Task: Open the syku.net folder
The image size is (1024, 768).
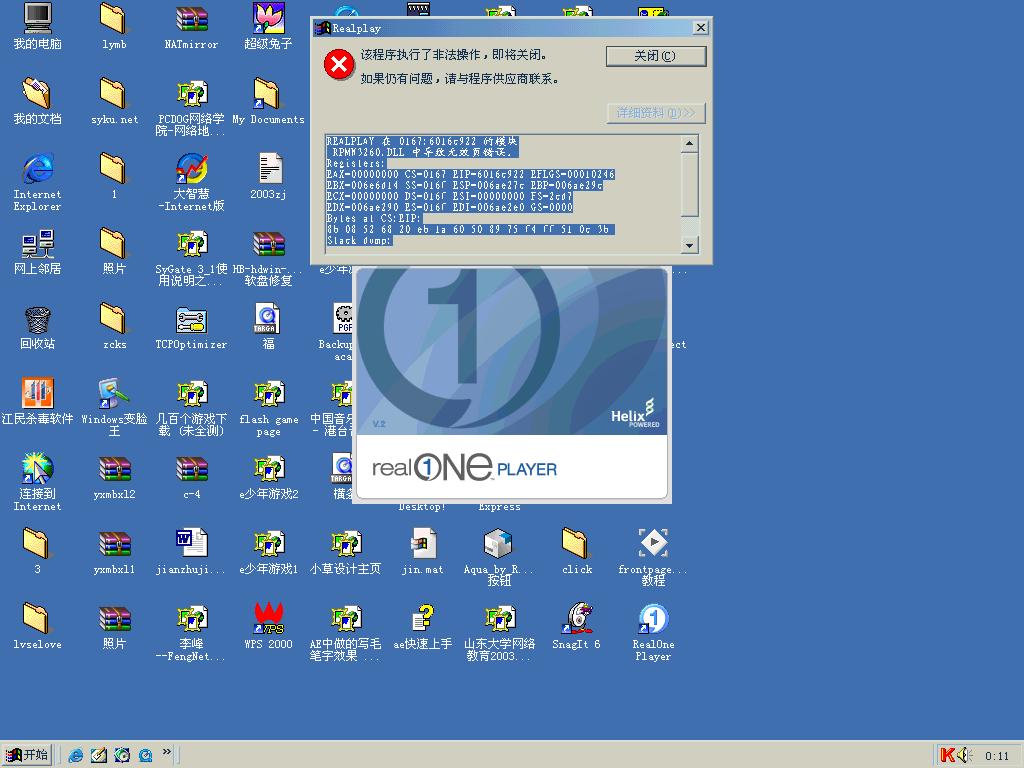Action: click(x=114, y=93)
